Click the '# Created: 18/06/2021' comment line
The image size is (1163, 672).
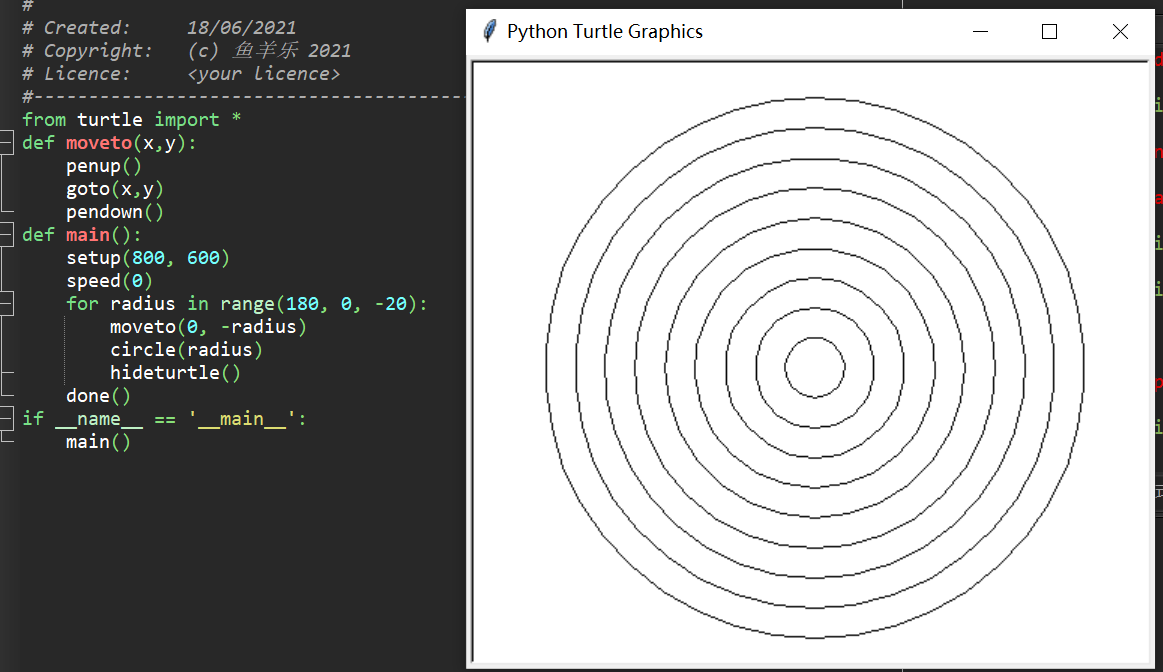point(159,27)
